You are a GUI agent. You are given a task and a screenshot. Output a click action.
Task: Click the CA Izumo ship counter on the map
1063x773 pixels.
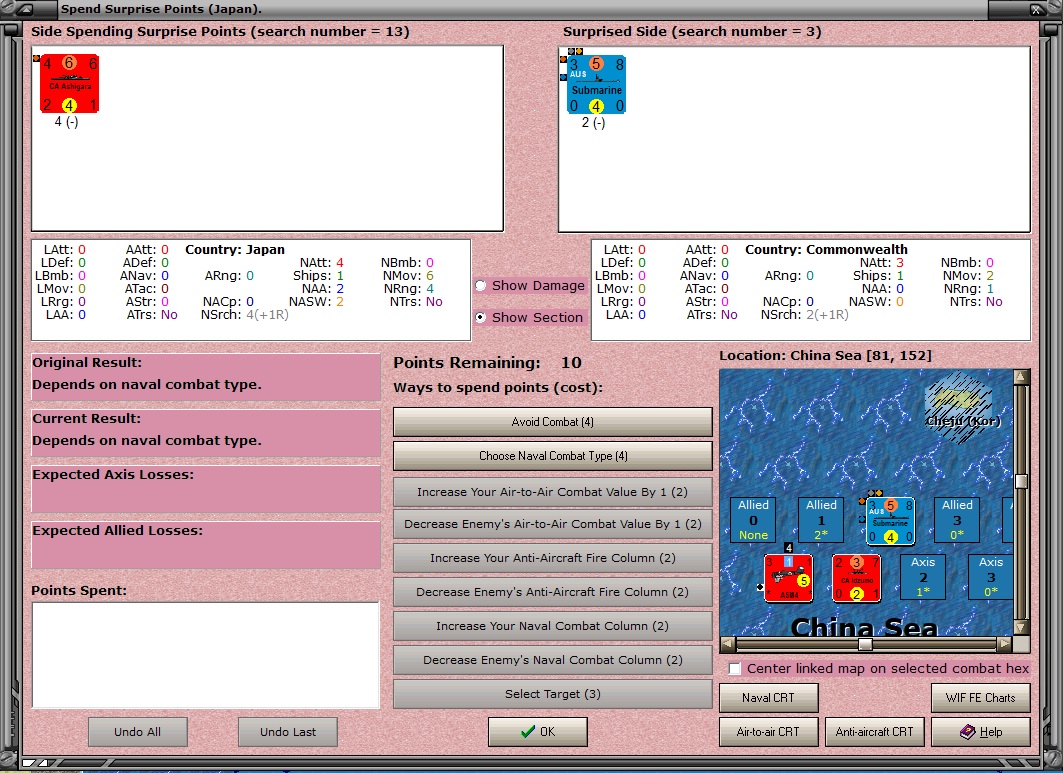point(856,578)
